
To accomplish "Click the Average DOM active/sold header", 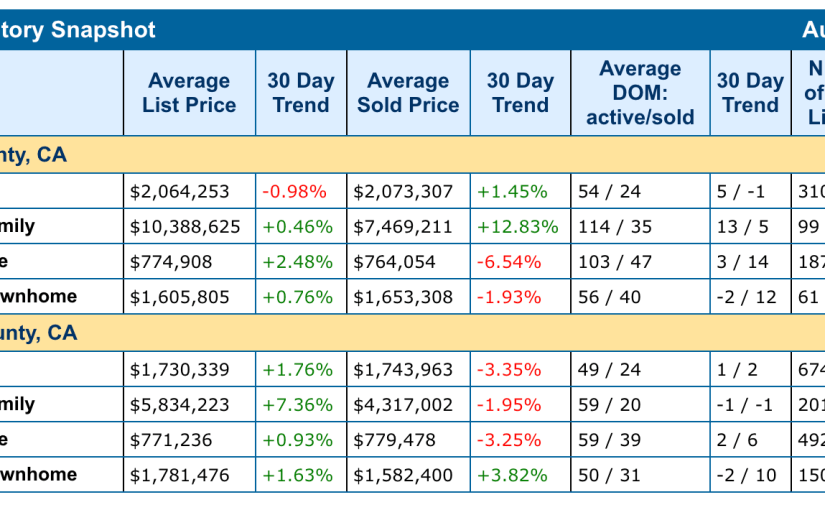I will tap(640, 93).
